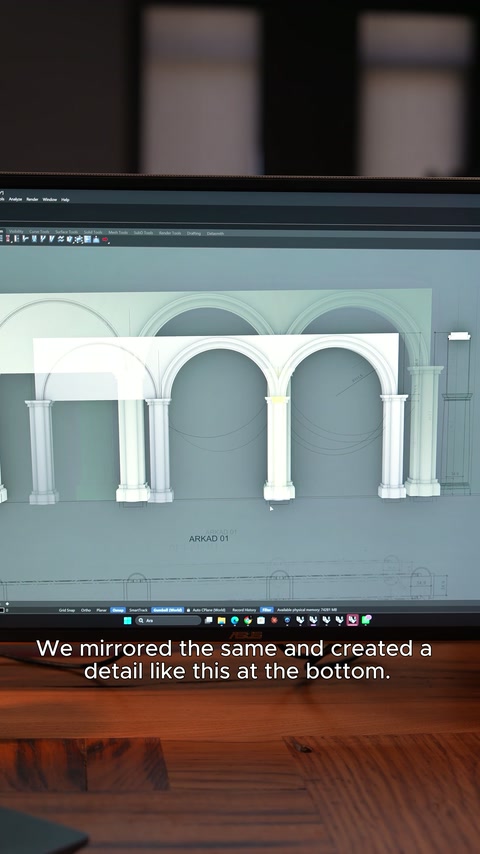Image resolution: width=480 pixels, height=854 pixels.
Task: Switch to the Curve Tools tab
Action: pos(39,232)
